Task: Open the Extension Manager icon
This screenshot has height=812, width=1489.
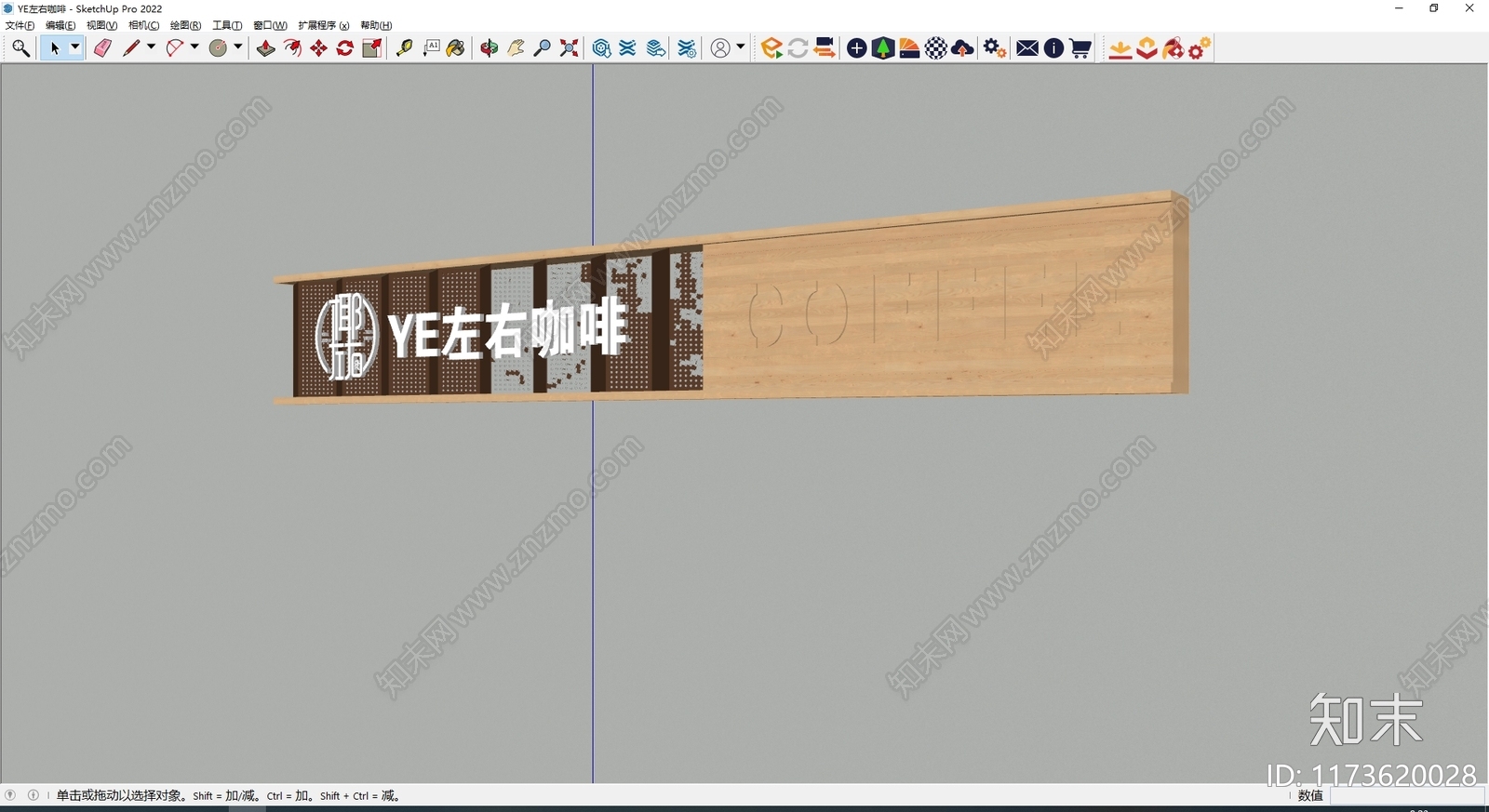Action: click(687, 48)
